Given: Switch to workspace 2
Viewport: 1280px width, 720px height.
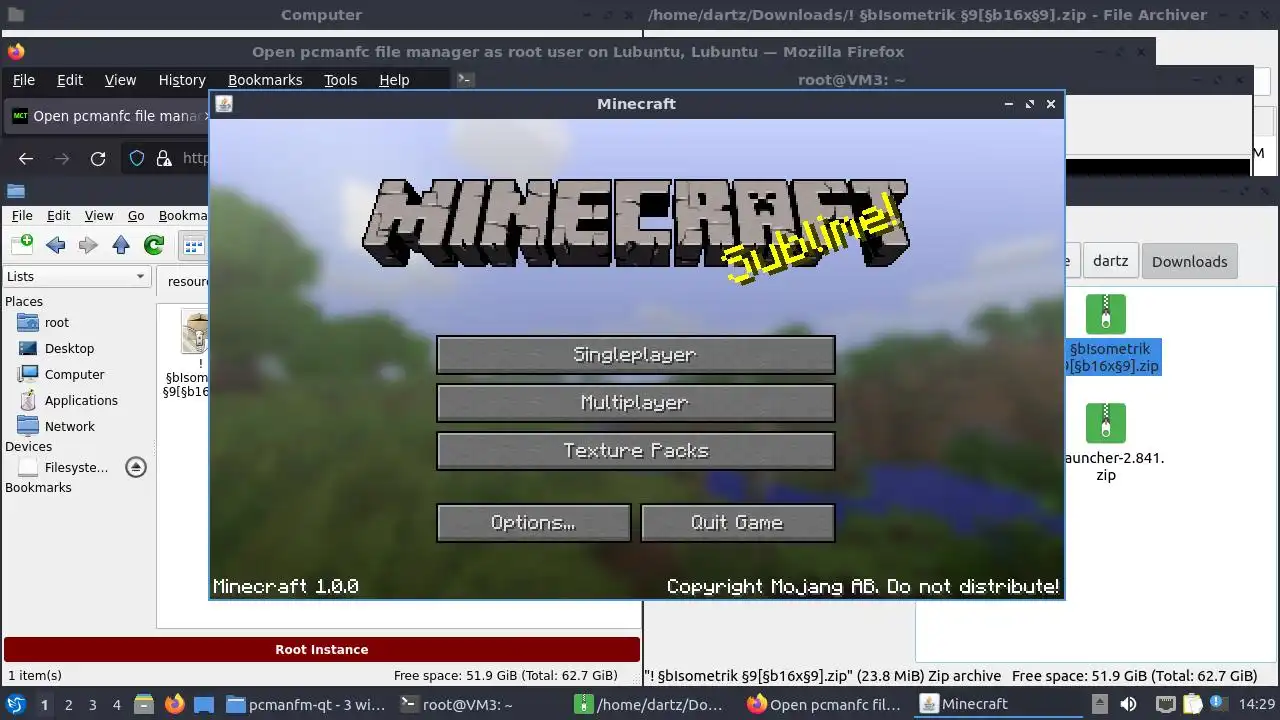Looking at the screenshot, I should [x=68, y=705].
